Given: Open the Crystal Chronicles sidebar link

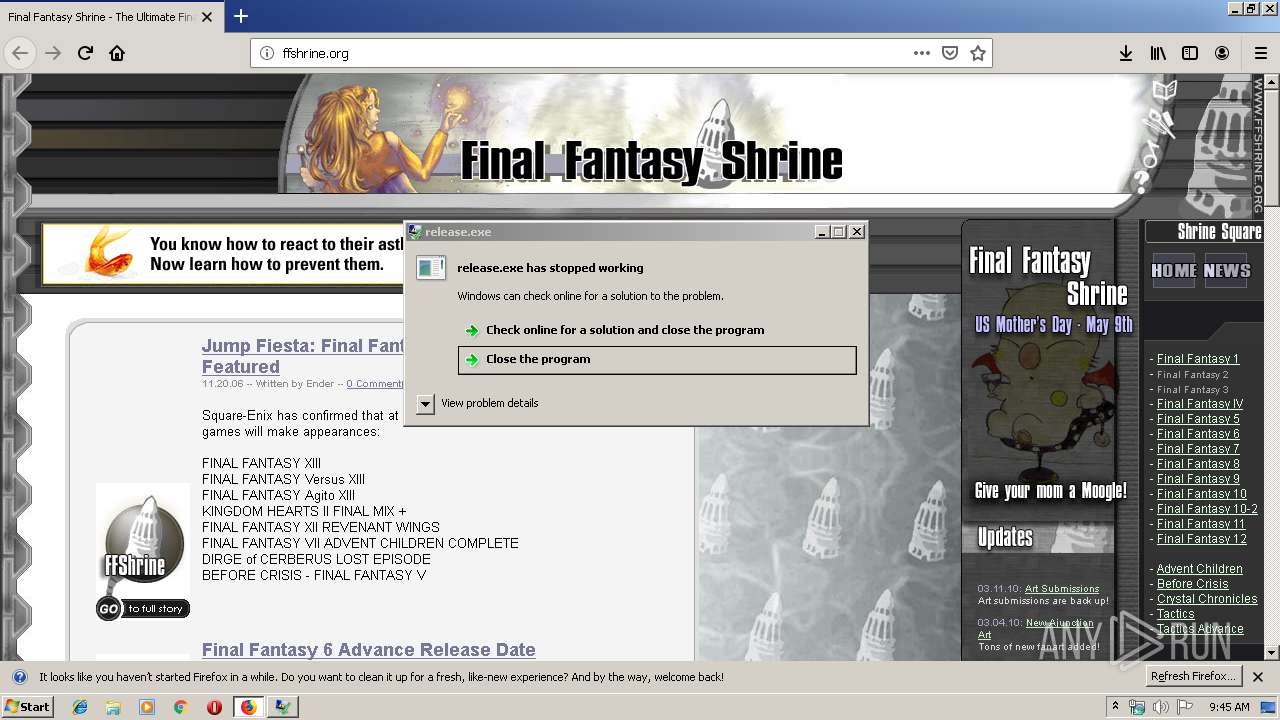Looking at the screenshot, I should (1207, 599).
